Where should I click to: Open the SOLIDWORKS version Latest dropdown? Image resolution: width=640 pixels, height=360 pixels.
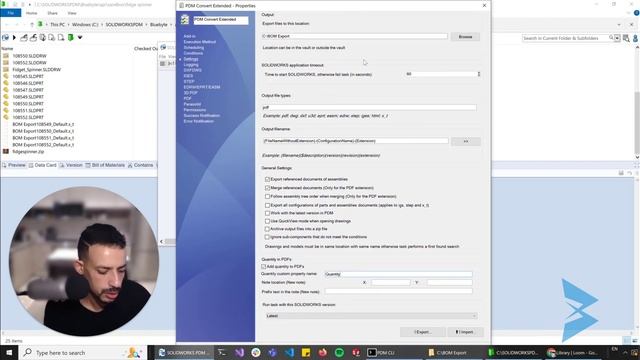(x=371, y=316)
